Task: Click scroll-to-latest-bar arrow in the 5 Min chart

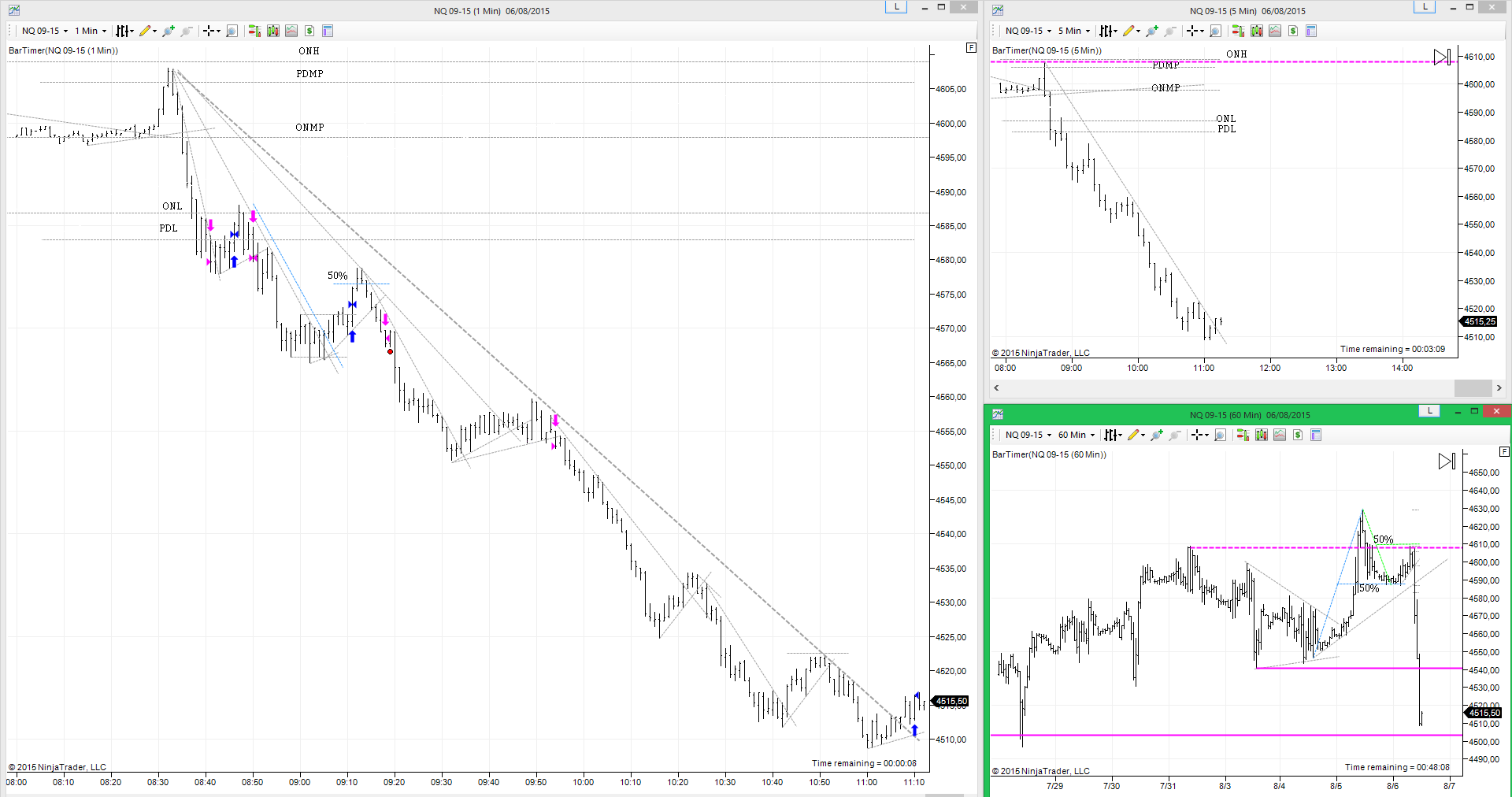Action: point(1443,57)
